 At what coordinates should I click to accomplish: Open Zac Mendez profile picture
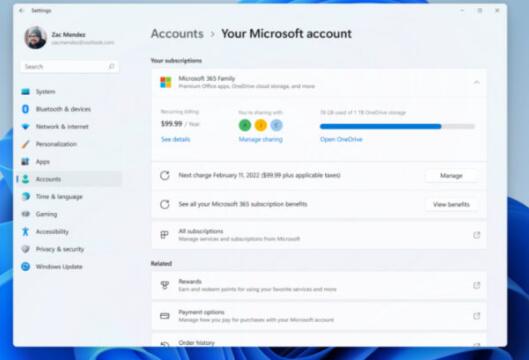pyautogui.click(x=35, y=37)
